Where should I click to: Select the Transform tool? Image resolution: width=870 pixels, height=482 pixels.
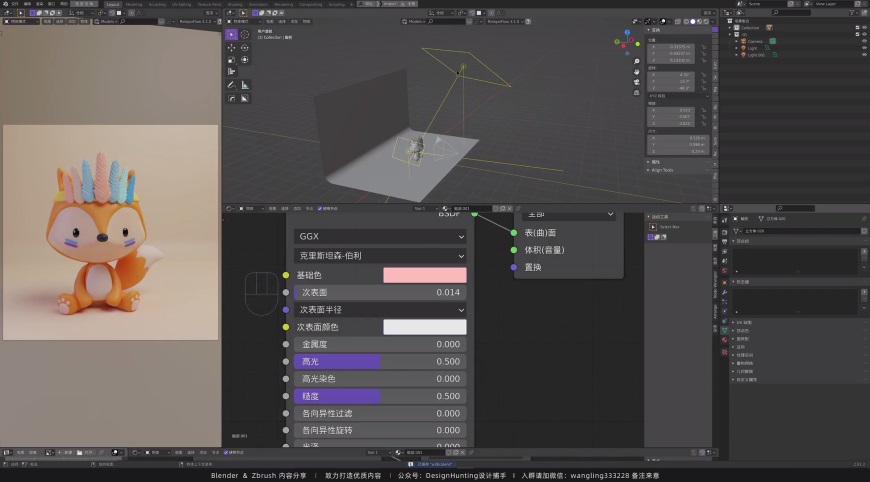click(245, 60)
